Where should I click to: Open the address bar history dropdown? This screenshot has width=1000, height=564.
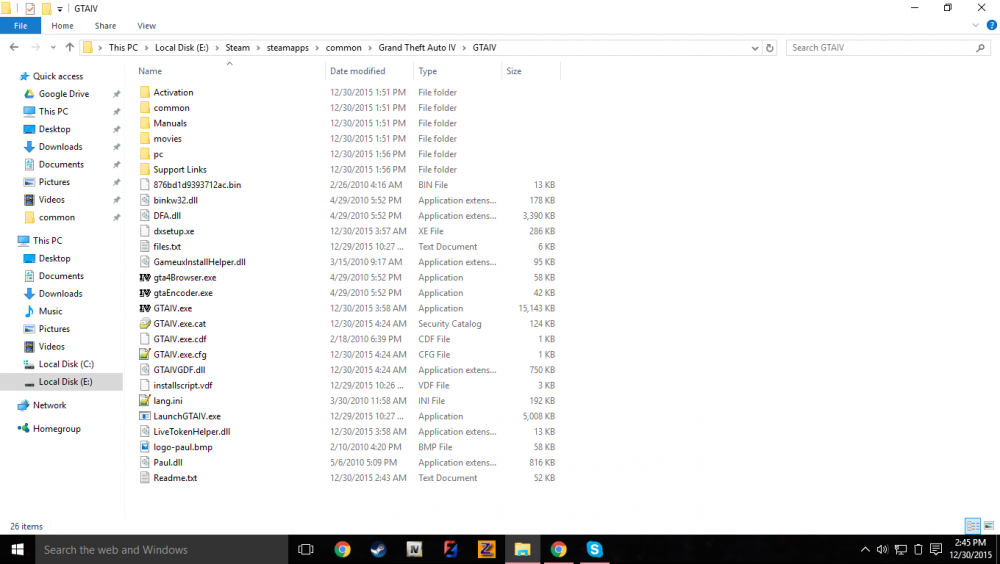[x=754, y=48]
